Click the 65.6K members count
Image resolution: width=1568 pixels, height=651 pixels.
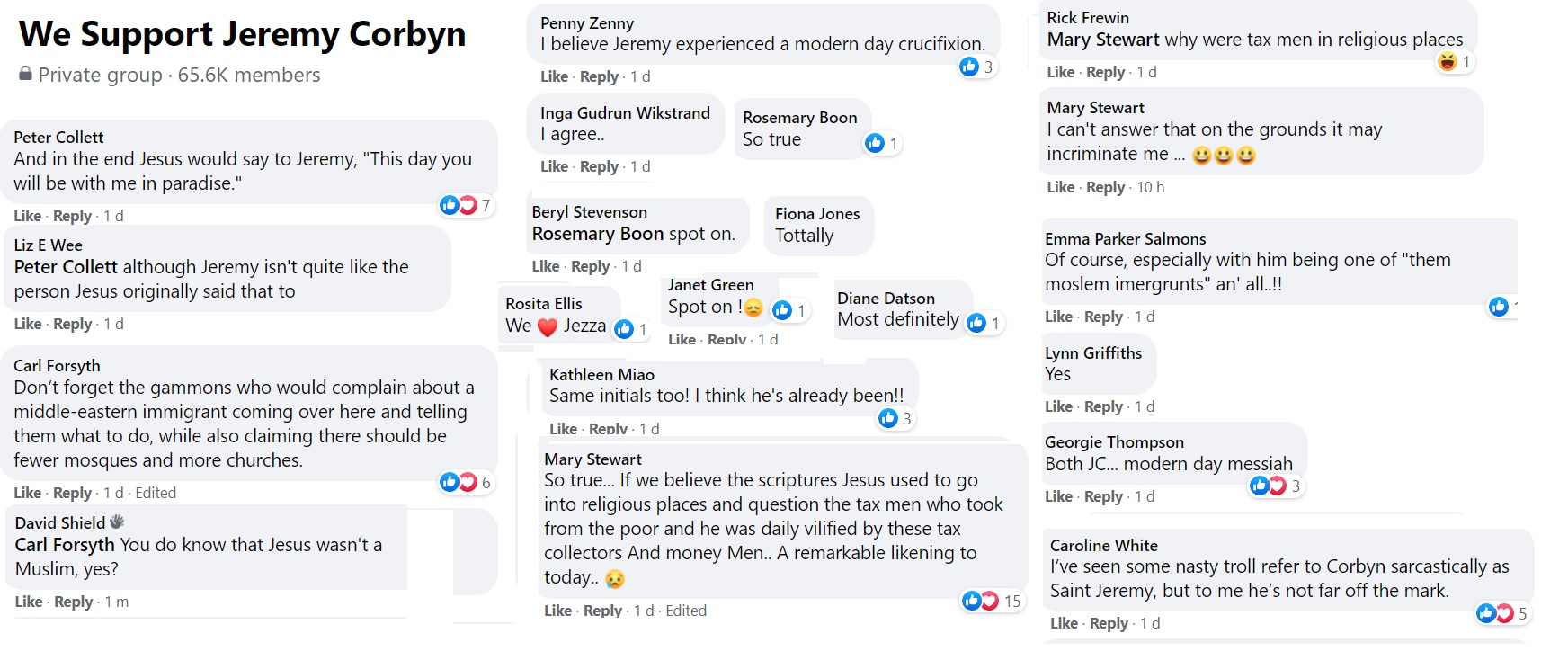(249, 75)
